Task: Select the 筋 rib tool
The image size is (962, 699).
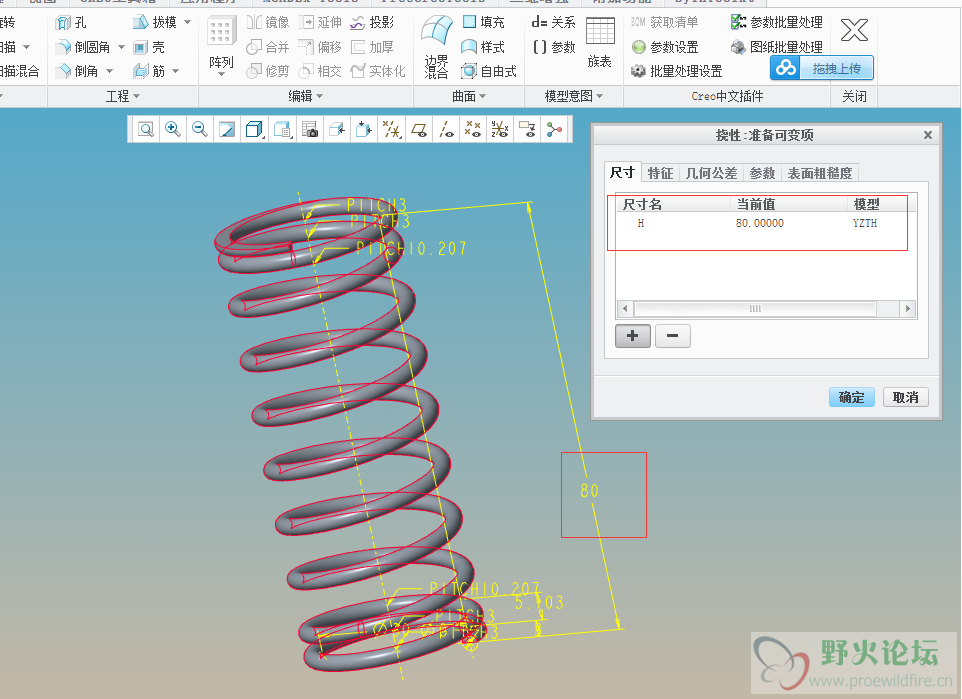Action: pyautogui.click(x=149, y=71)
